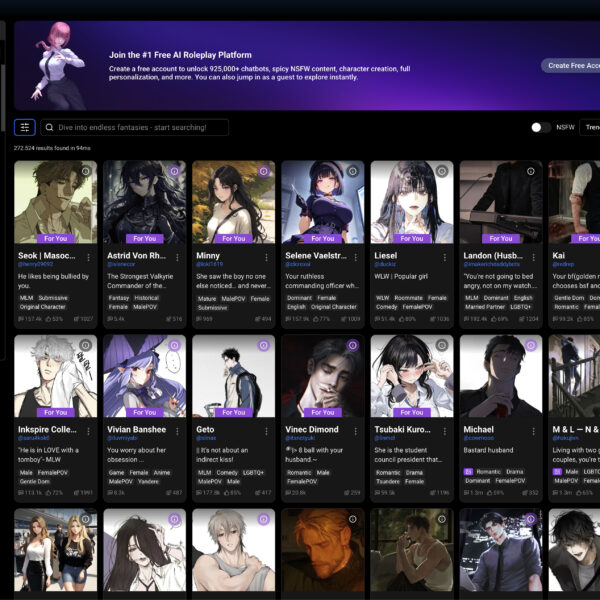
Task: Open Geto character title
Action: [x=205, y=429]
